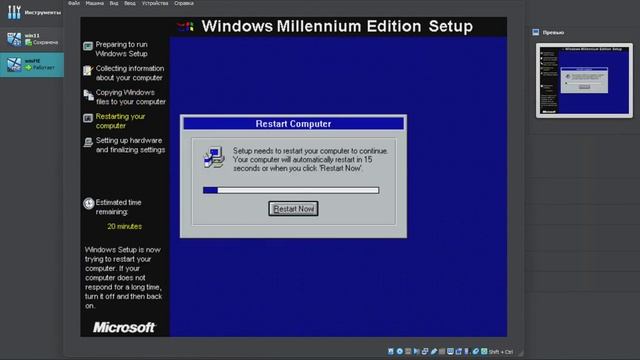Click the Restarting your computer step text
Viewport: 640px width, 360px height.
click(x=120, y=121)
